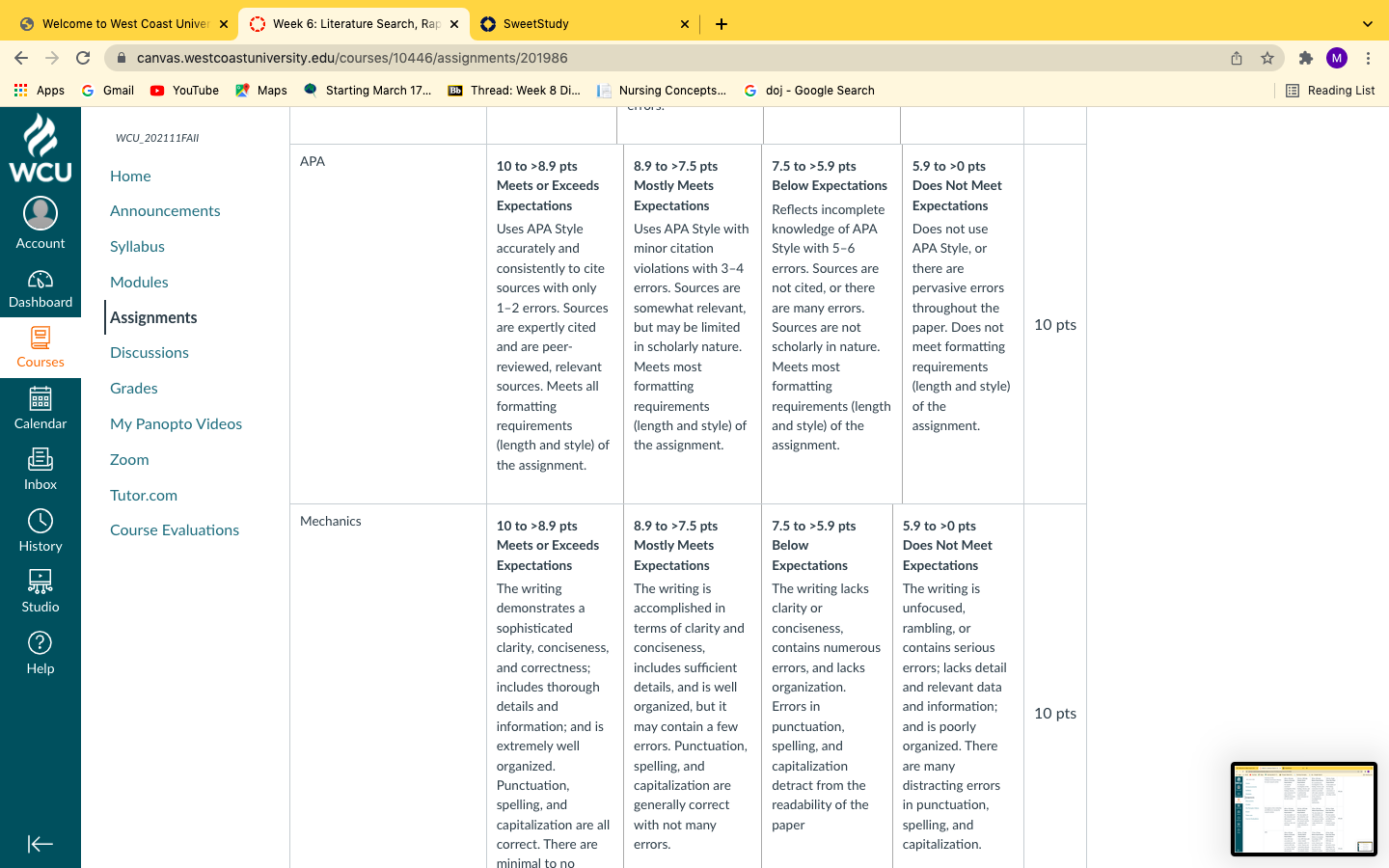The image size is (1389, 868).
Task: Open the Reading List panel
Action: 1330,91
